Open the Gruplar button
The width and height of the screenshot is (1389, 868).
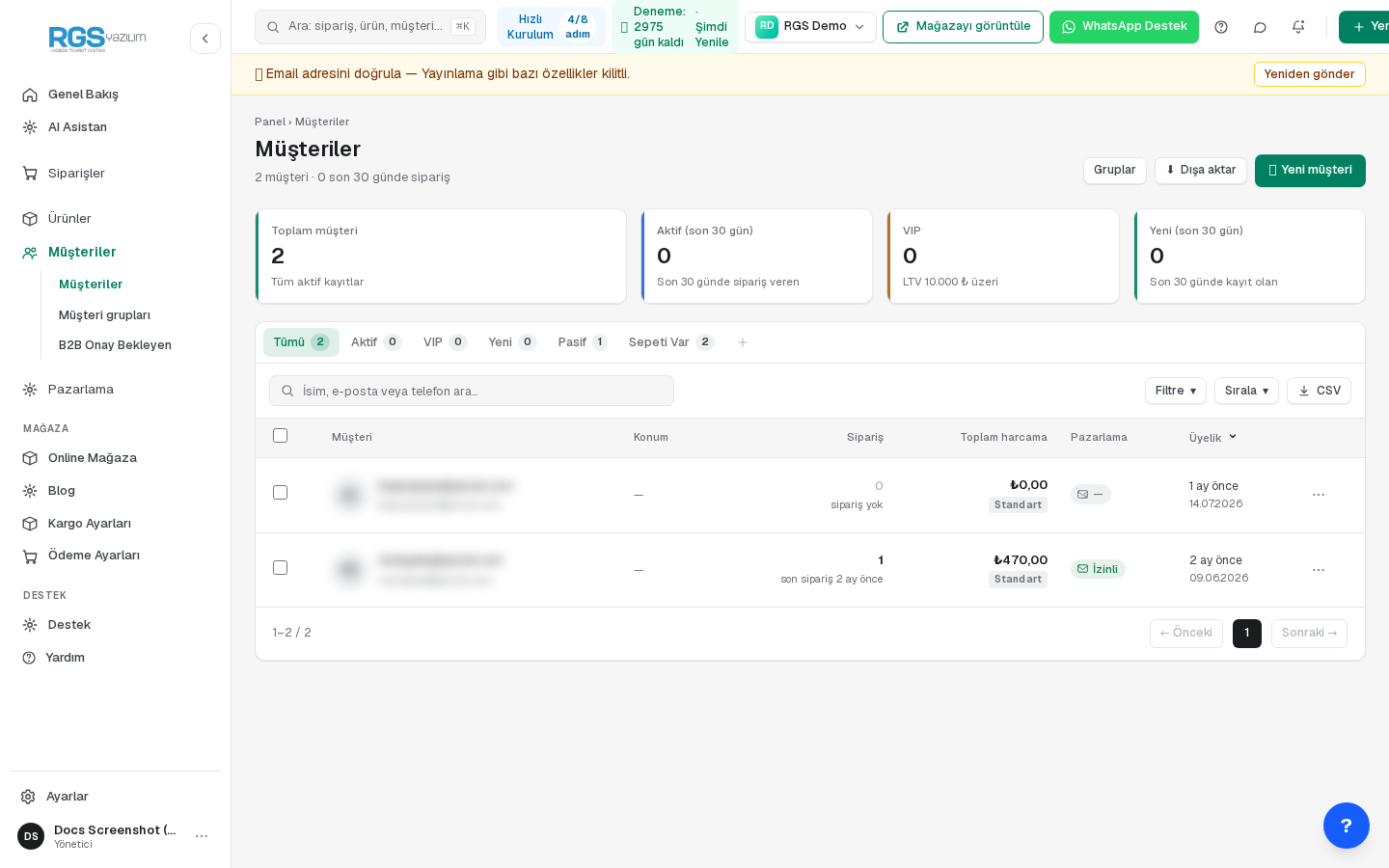coord(1115,171)
